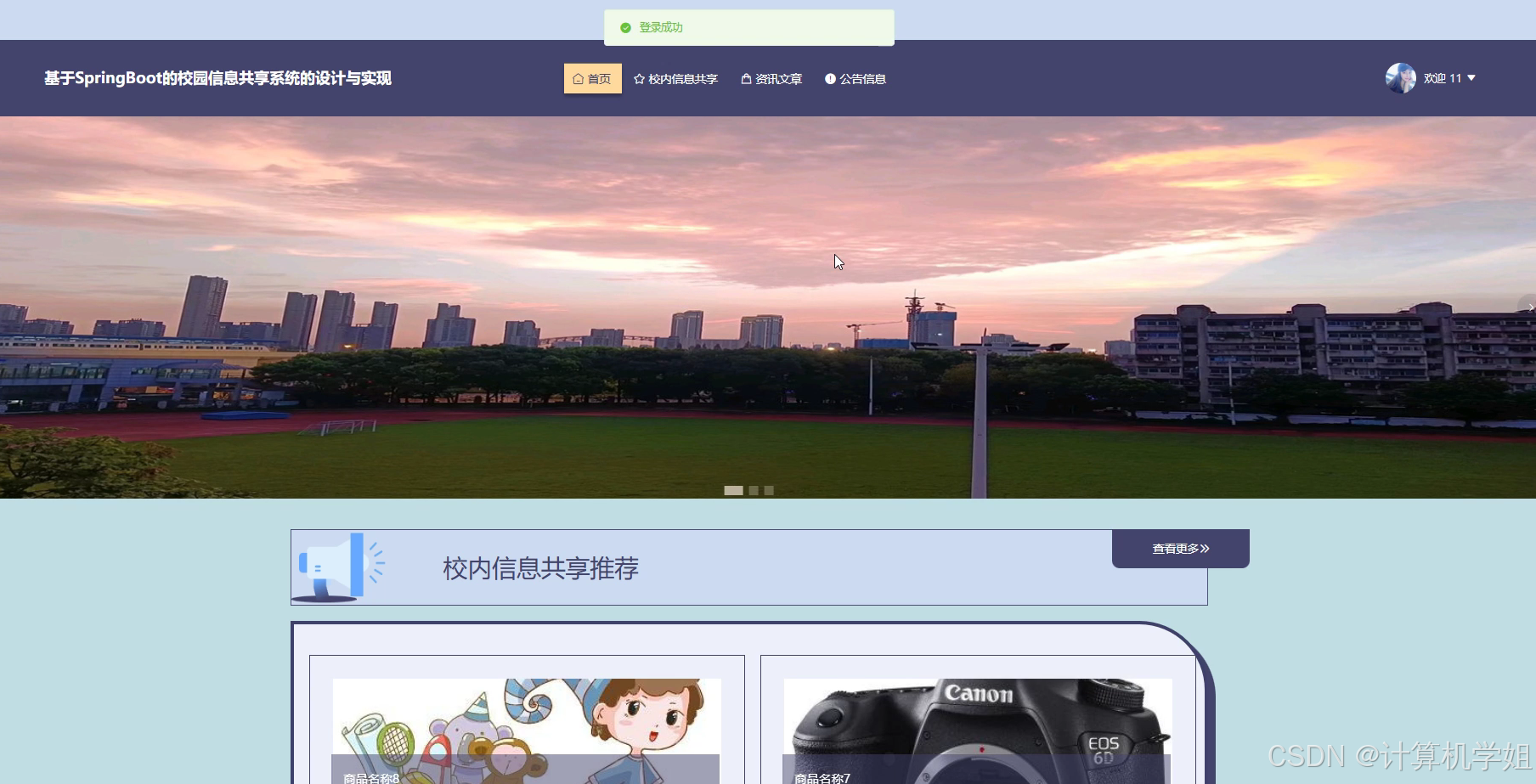Click the 校内信息共享推荐 heading

coord(540,568)
